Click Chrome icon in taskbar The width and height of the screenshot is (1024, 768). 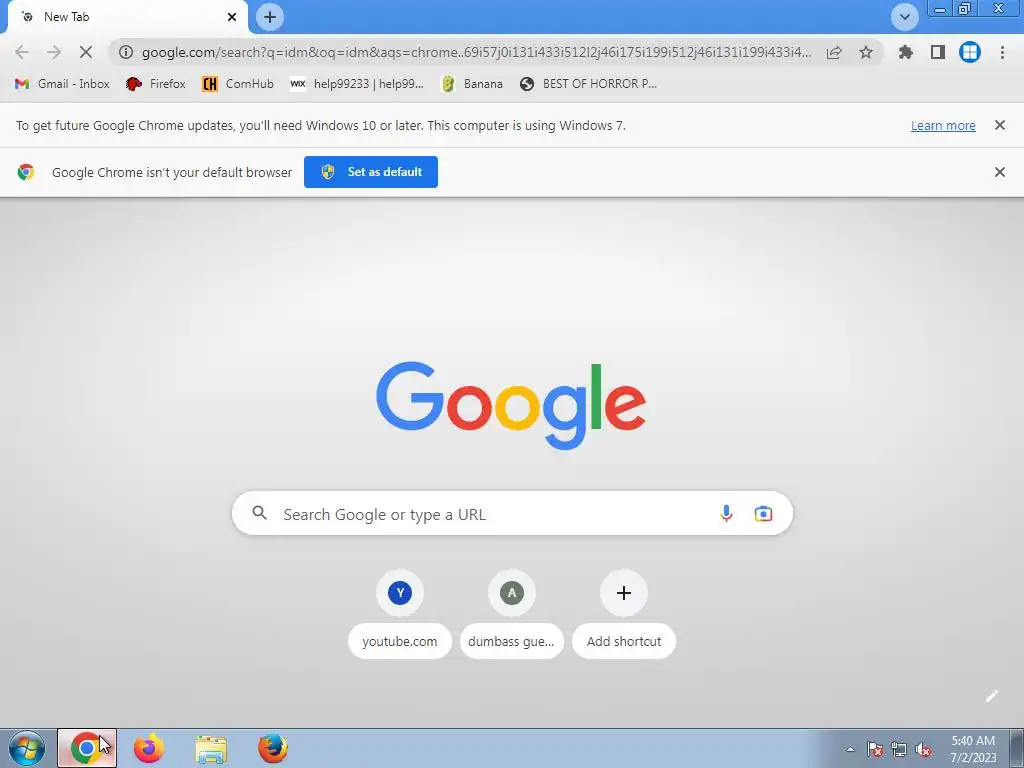pos(87,748)
